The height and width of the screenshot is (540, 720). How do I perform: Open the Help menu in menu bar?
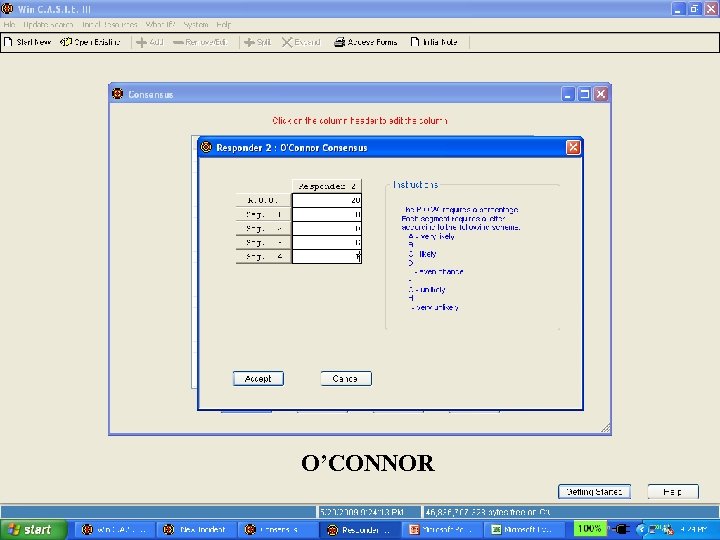(x=224, y=24)
